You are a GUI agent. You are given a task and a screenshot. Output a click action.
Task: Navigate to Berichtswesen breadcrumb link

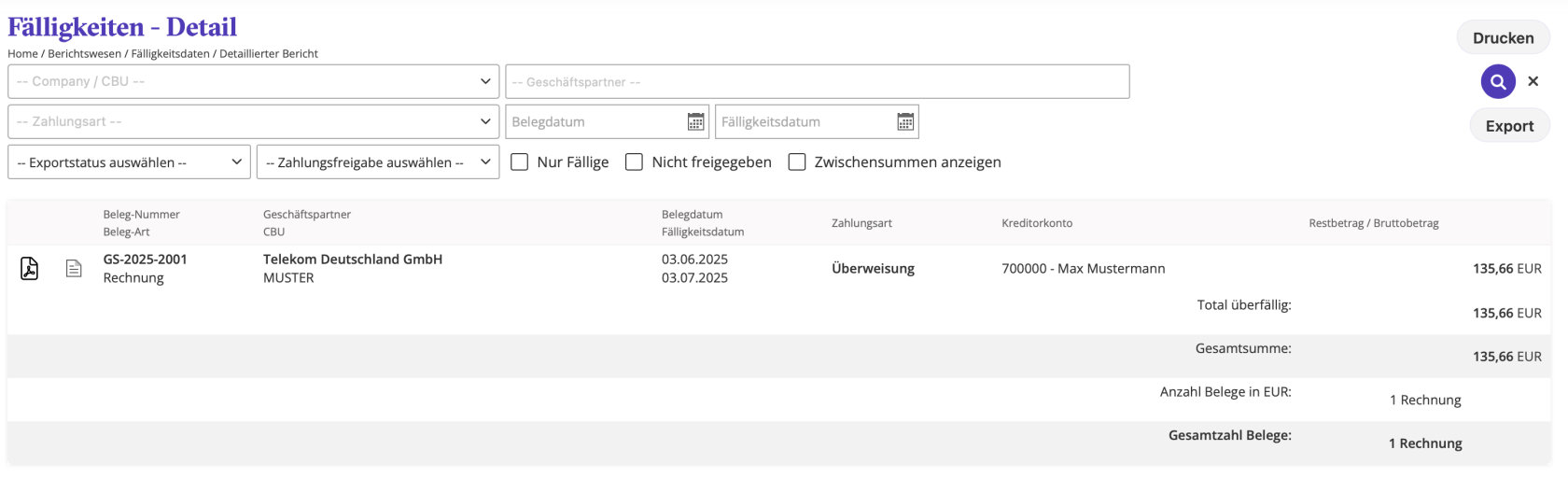pos(85,54)
